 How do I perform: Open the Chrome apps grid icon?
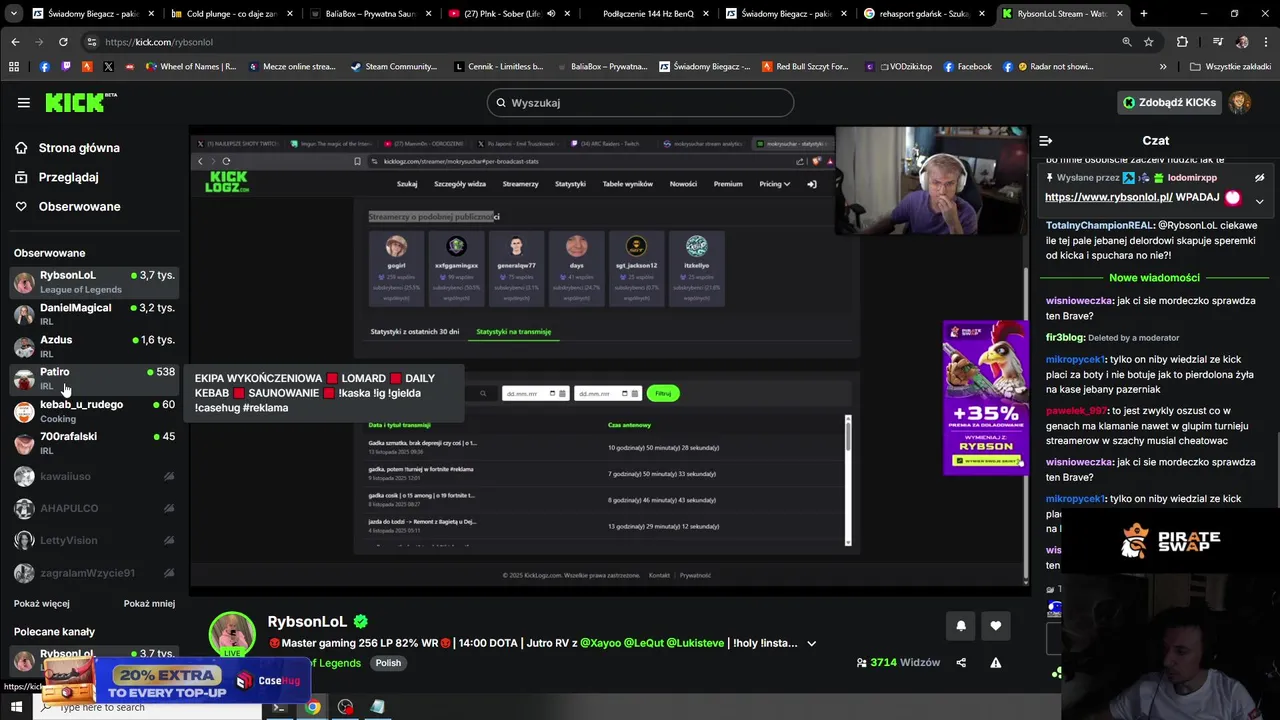pyautogui.click(x=14, y=67)
